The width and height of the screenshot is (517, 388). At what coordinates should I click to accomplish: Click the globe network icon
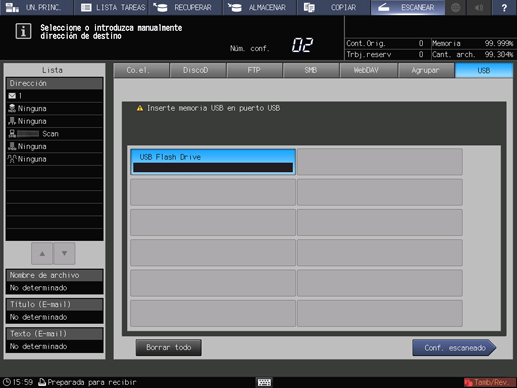click(x=455, y=7)
